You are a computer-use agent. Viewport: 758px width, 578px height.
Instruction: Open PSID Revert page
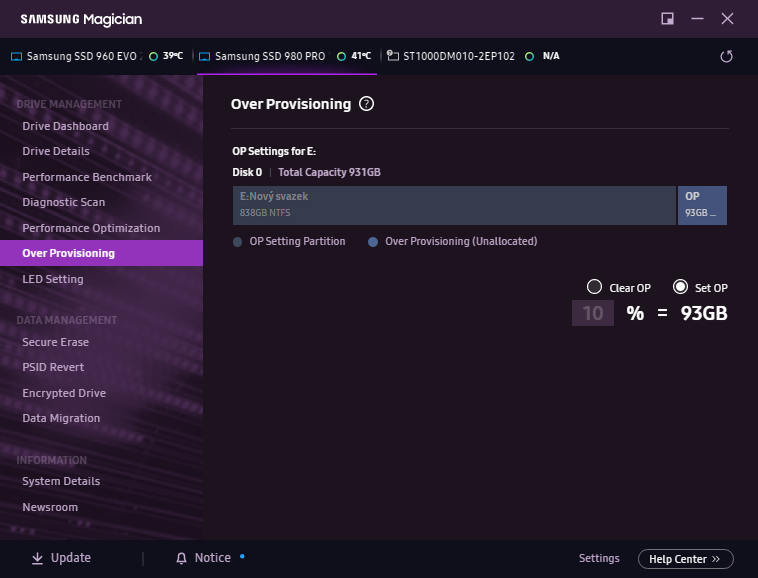[x=53, y=367]
